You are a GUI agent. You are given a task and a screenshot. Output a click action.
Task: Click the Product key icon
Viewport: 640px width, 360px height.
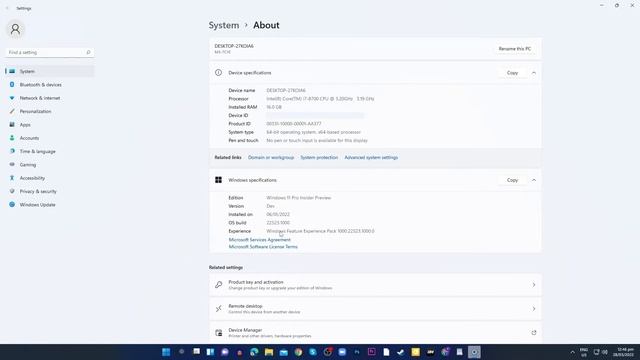click(219, 285)
